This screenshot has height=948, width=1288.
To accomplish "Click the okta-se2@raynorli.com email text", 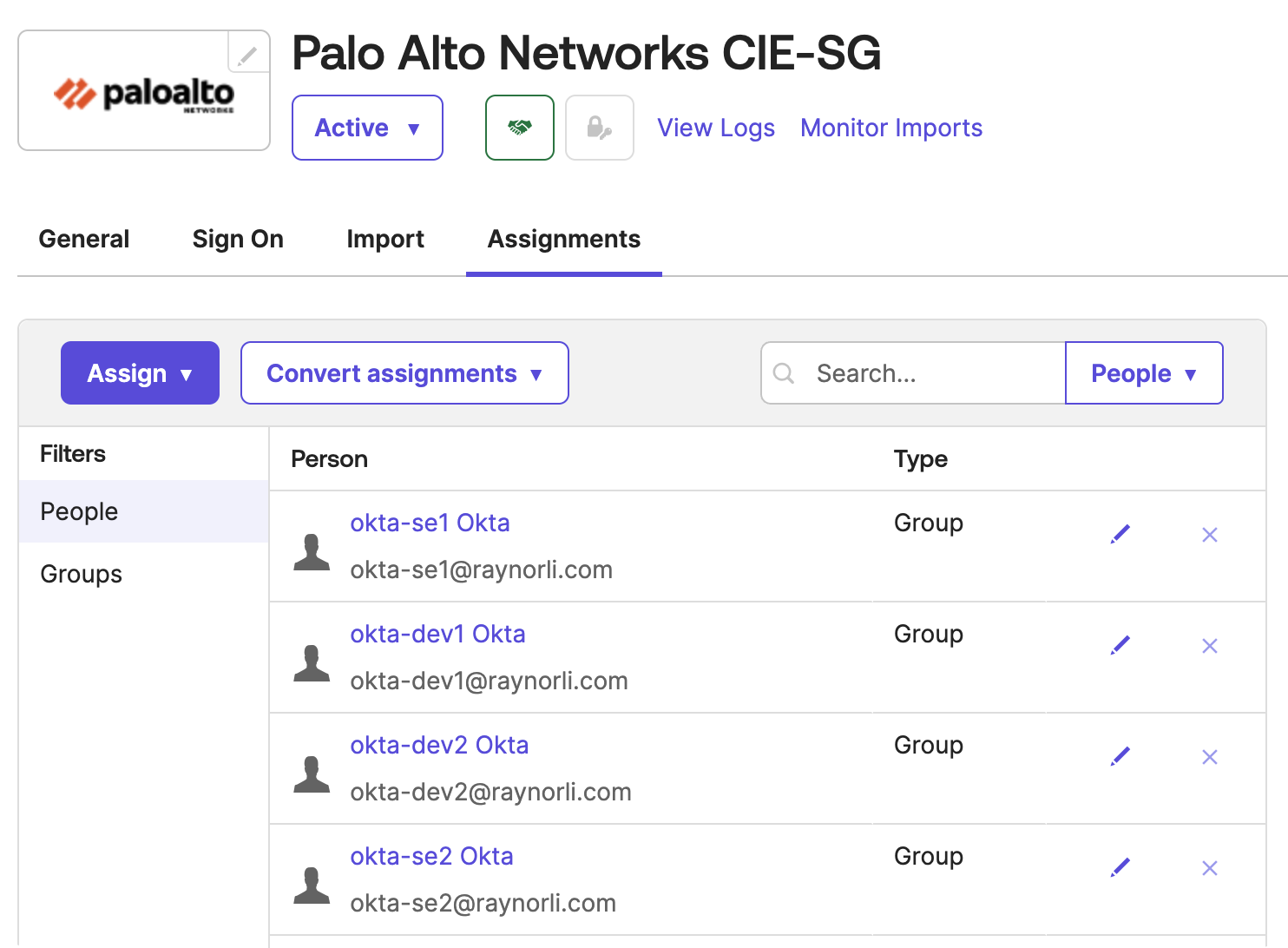I will (483, 903).
